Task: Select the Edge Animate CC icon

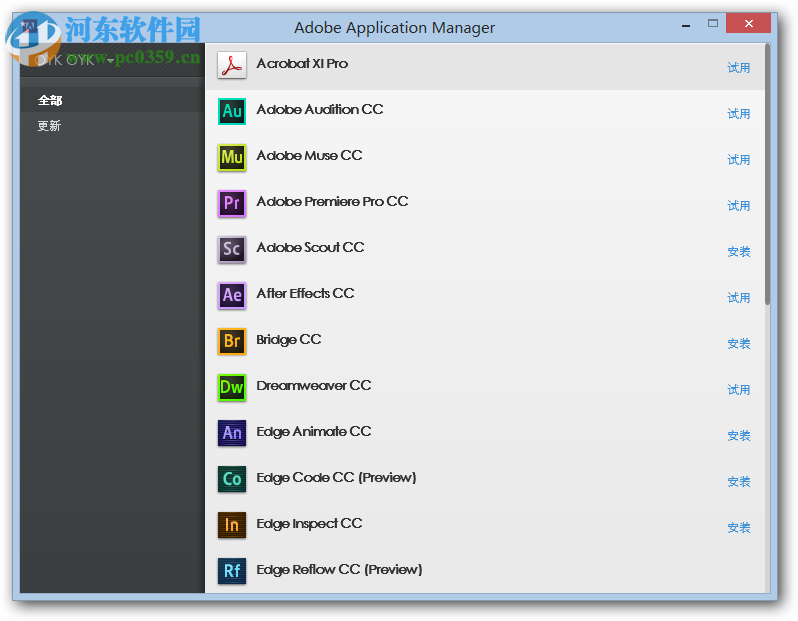Action: pyautogui.click(x=232, y=433)
